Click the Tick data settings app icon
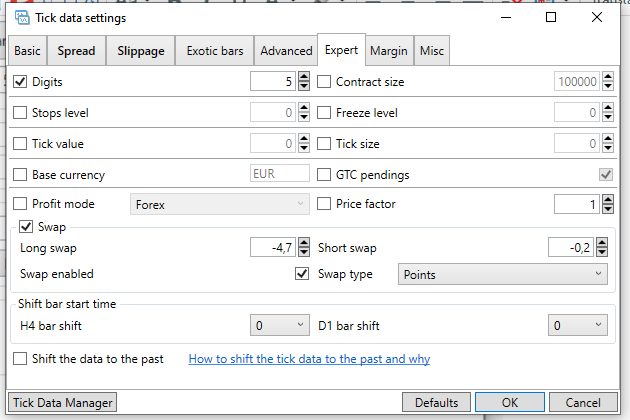This screenshot has width=630, height=420. click(x=20, y=17)
